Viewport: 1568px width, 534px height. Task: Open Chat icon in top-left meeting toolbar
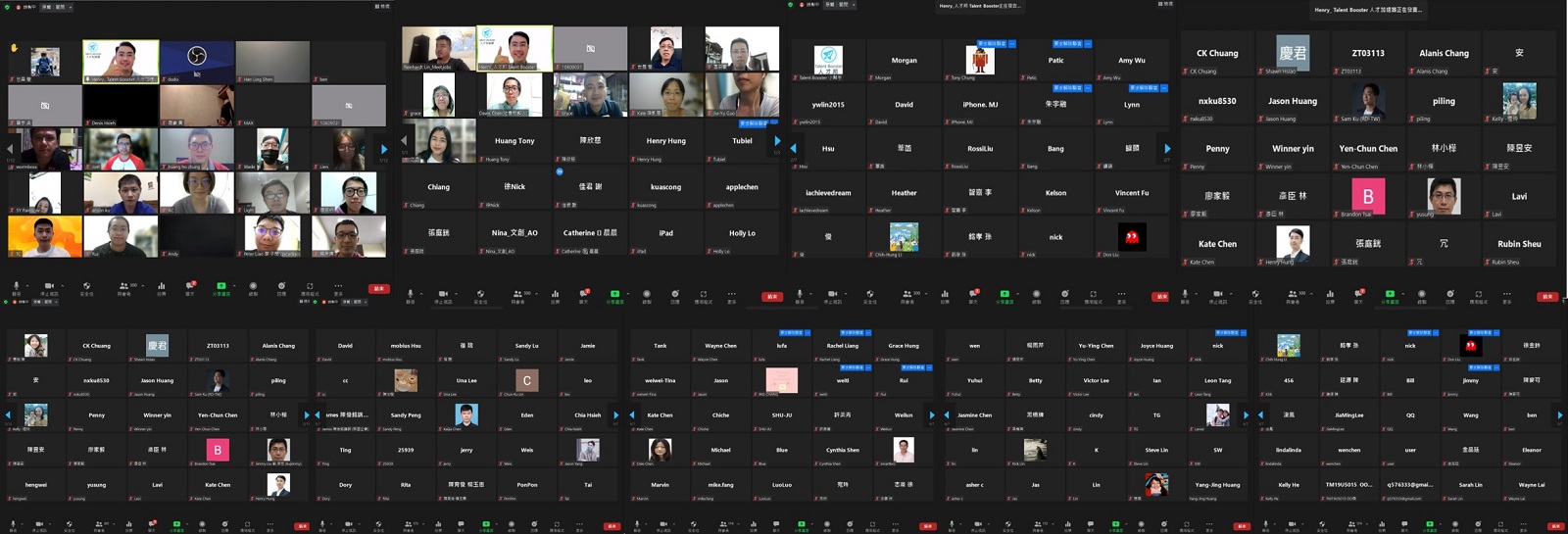pyautogui.click(x=190, y=286)
